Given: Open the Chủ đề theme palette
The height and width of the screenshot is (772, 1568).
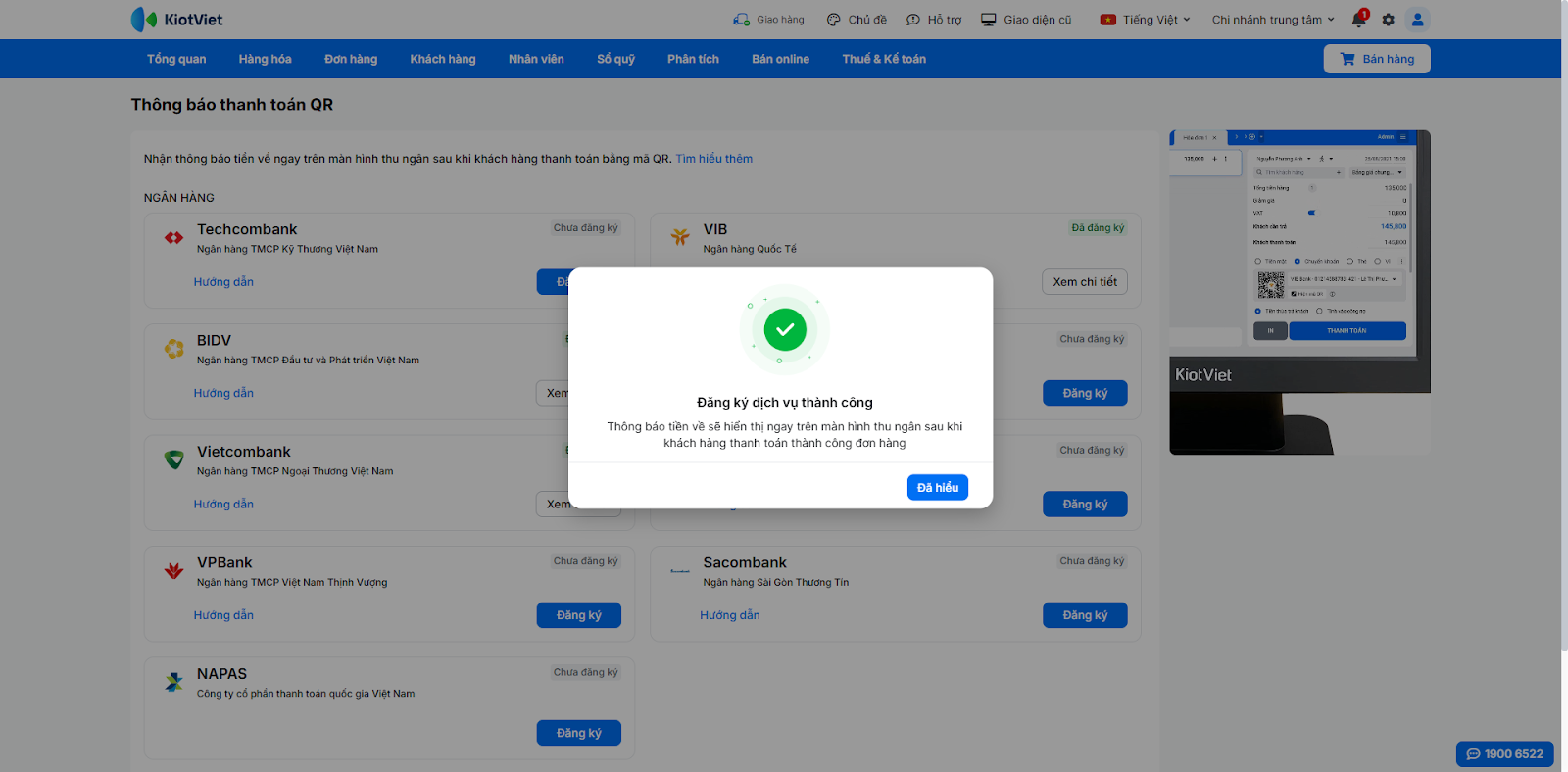Looking at the screenshot, I should tap(834, 20).
